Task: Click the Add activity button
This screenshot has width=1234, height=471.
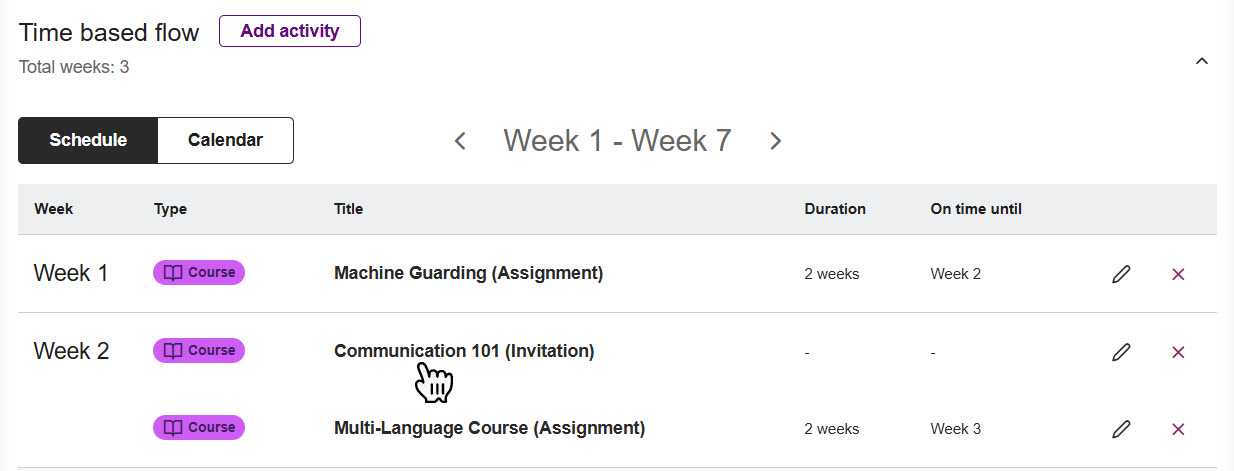Action: 290,31
